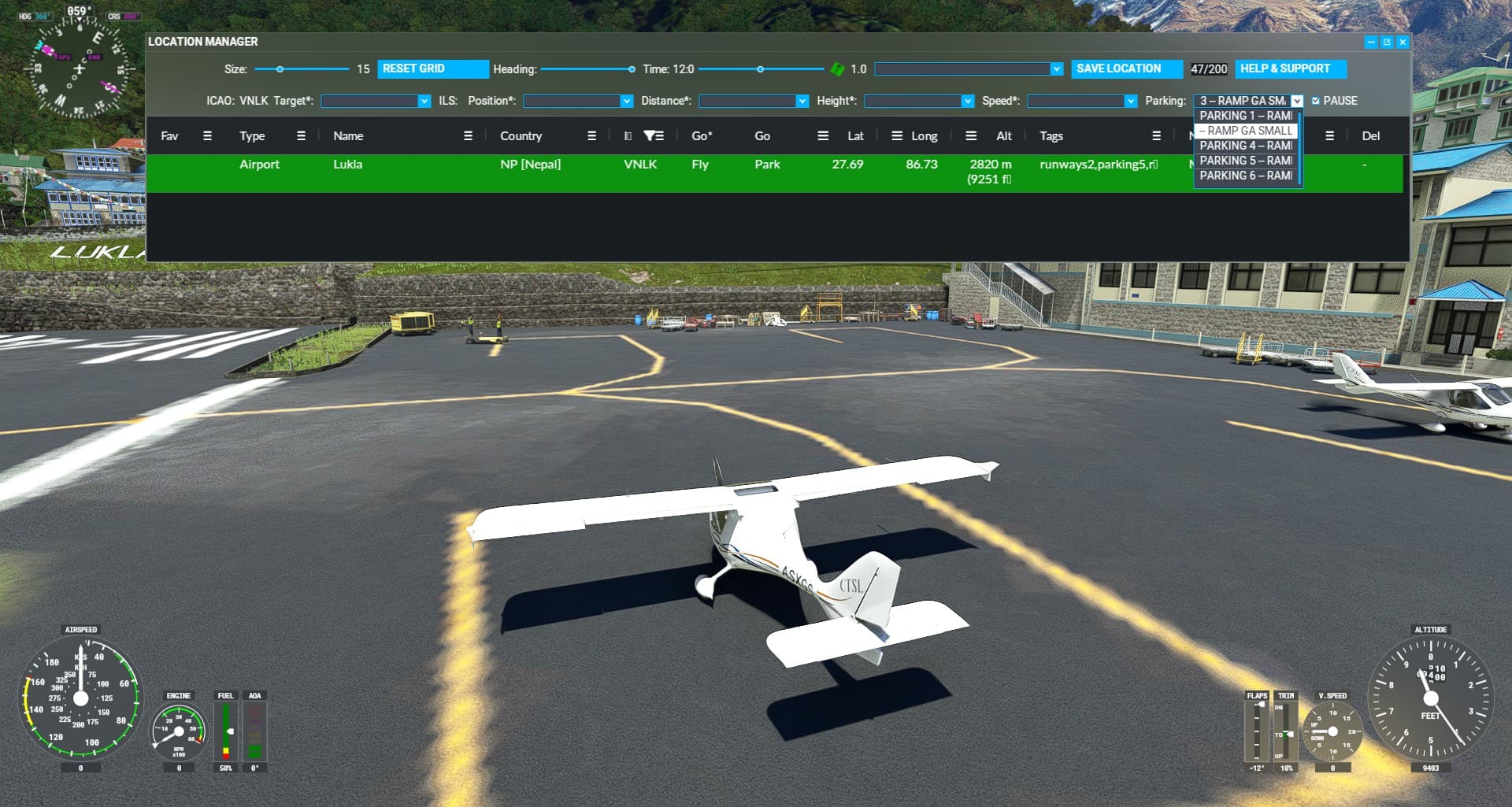Click the green arrow icon beside 1.0
Image resolution: width=1512 pixels, height=807 pixels.
click(837, 69)
